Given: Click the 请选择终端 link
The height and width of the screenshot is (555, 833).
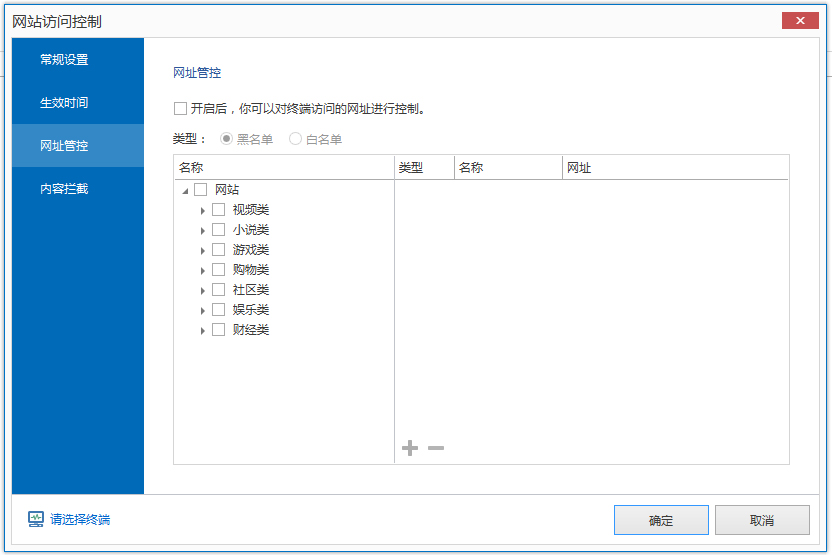Looking at the screenshot, I should [x=80, y=519].
